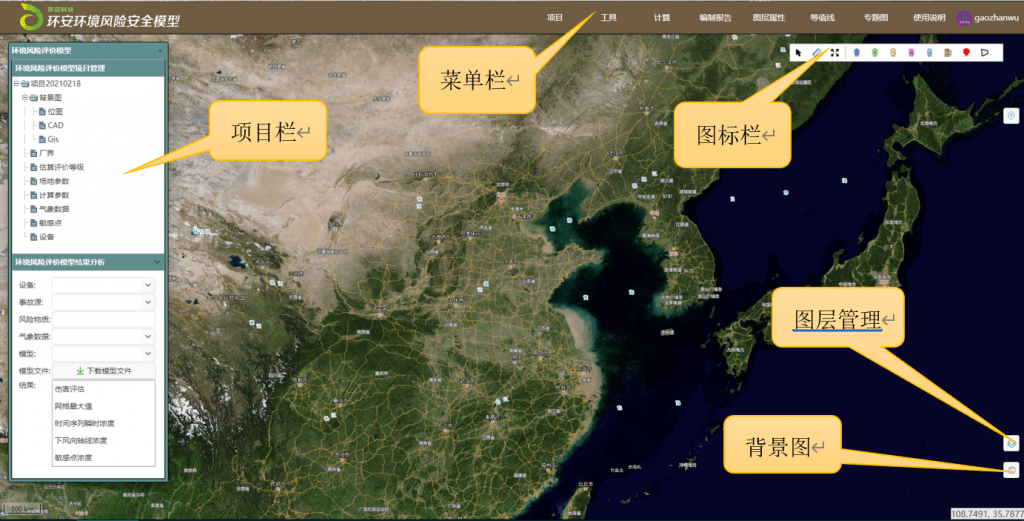Open the 计算 menu

(662, 18)
